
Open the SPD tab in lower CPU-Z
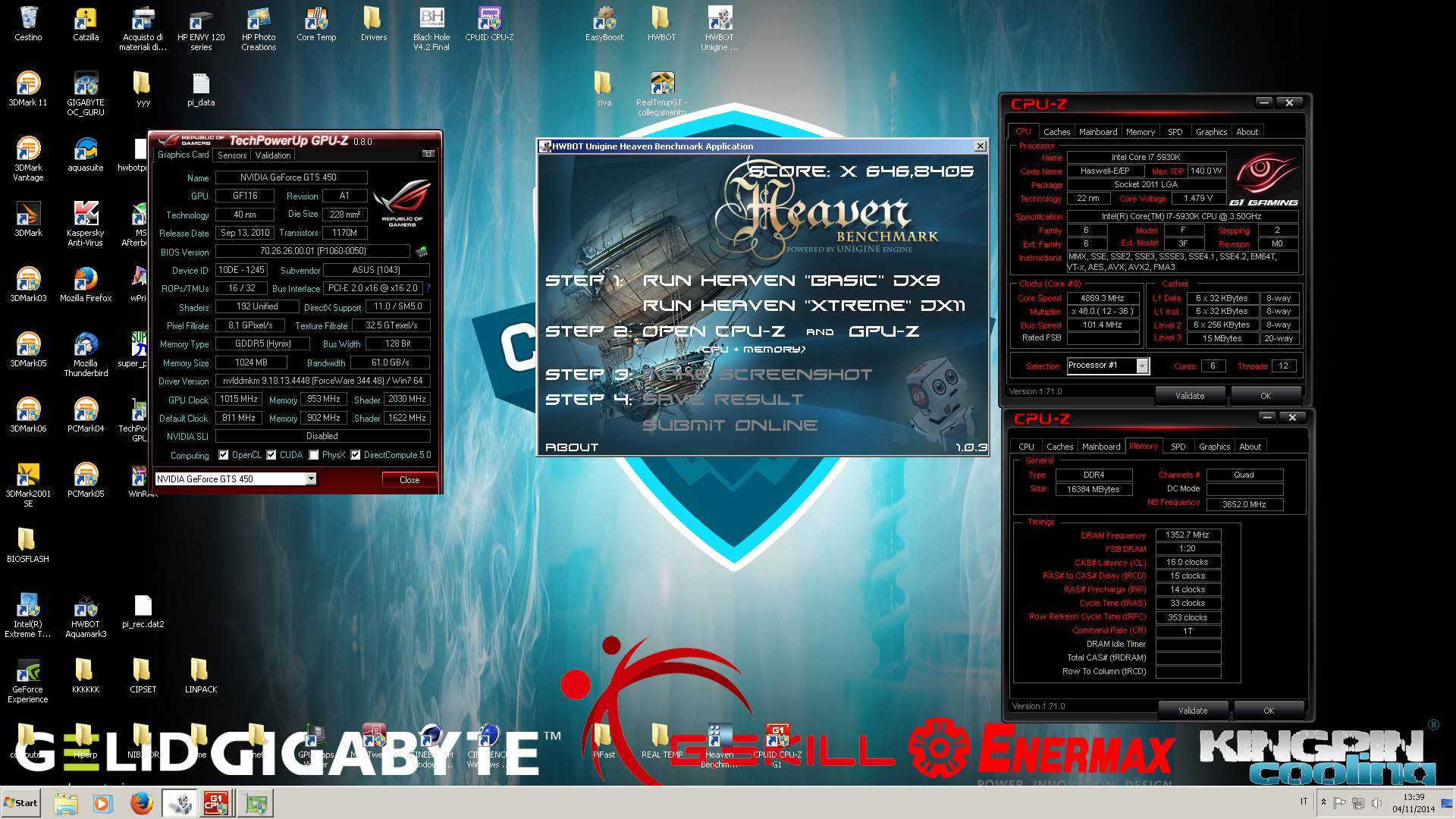pos(1178,447)
